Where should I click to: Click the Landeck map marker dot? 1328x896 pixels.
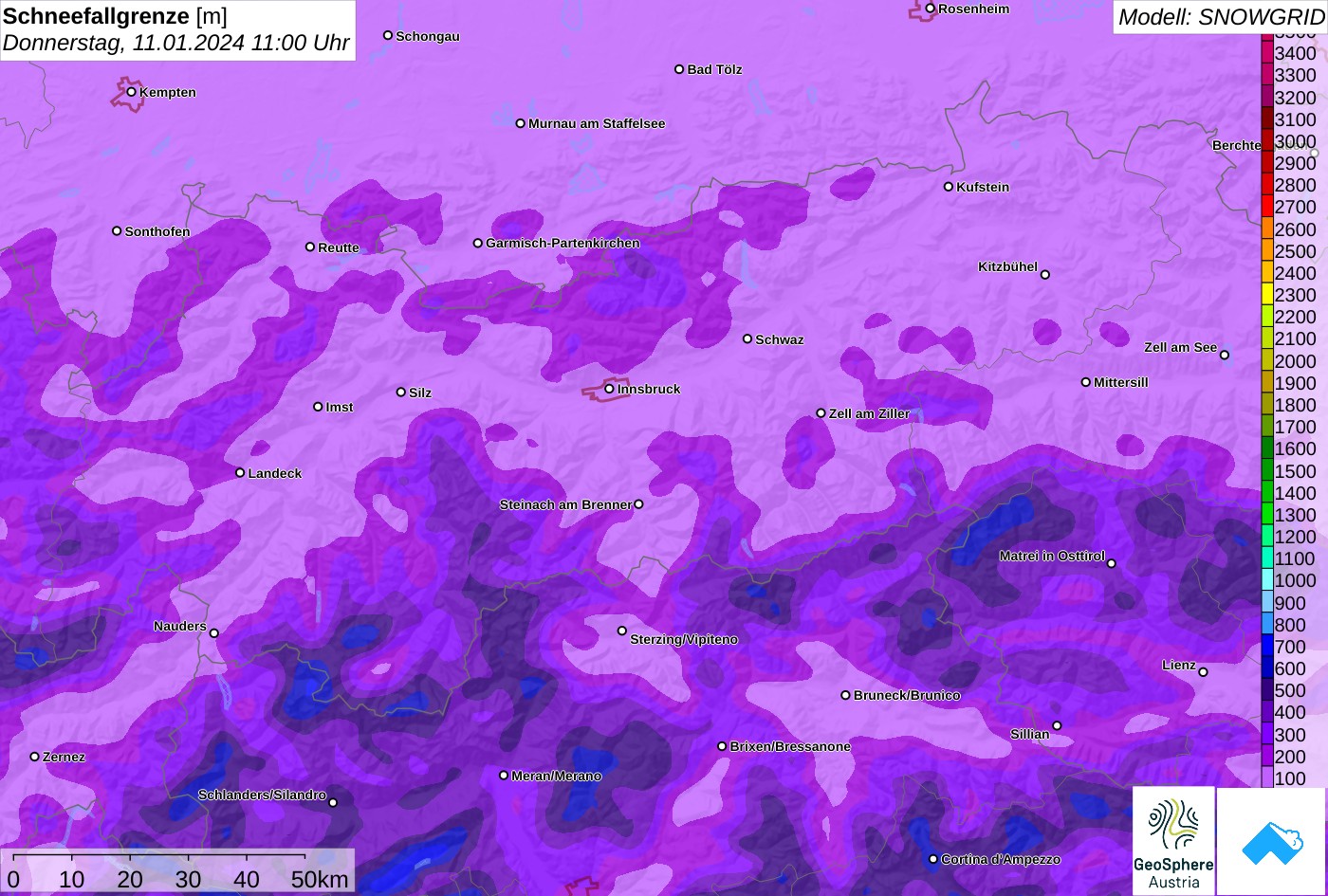click(x=240, y=473)
